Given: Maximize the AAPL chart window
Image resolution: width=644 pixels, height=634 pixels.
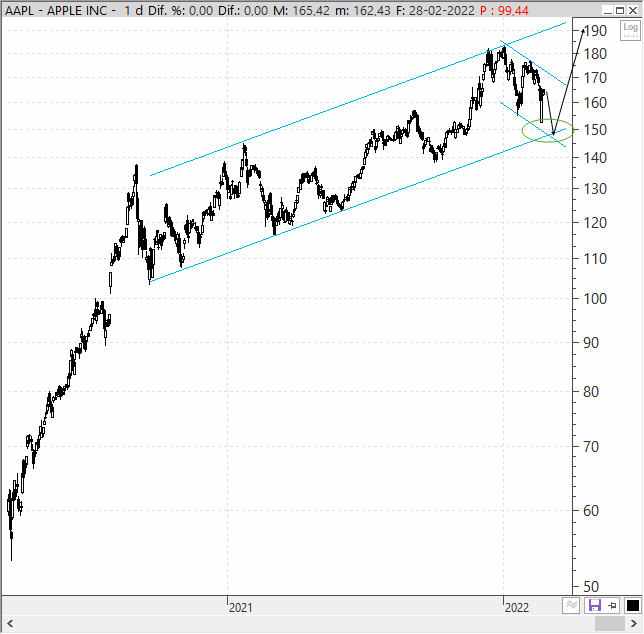Looking at the screenshot, I should click(x=620, y=10).
